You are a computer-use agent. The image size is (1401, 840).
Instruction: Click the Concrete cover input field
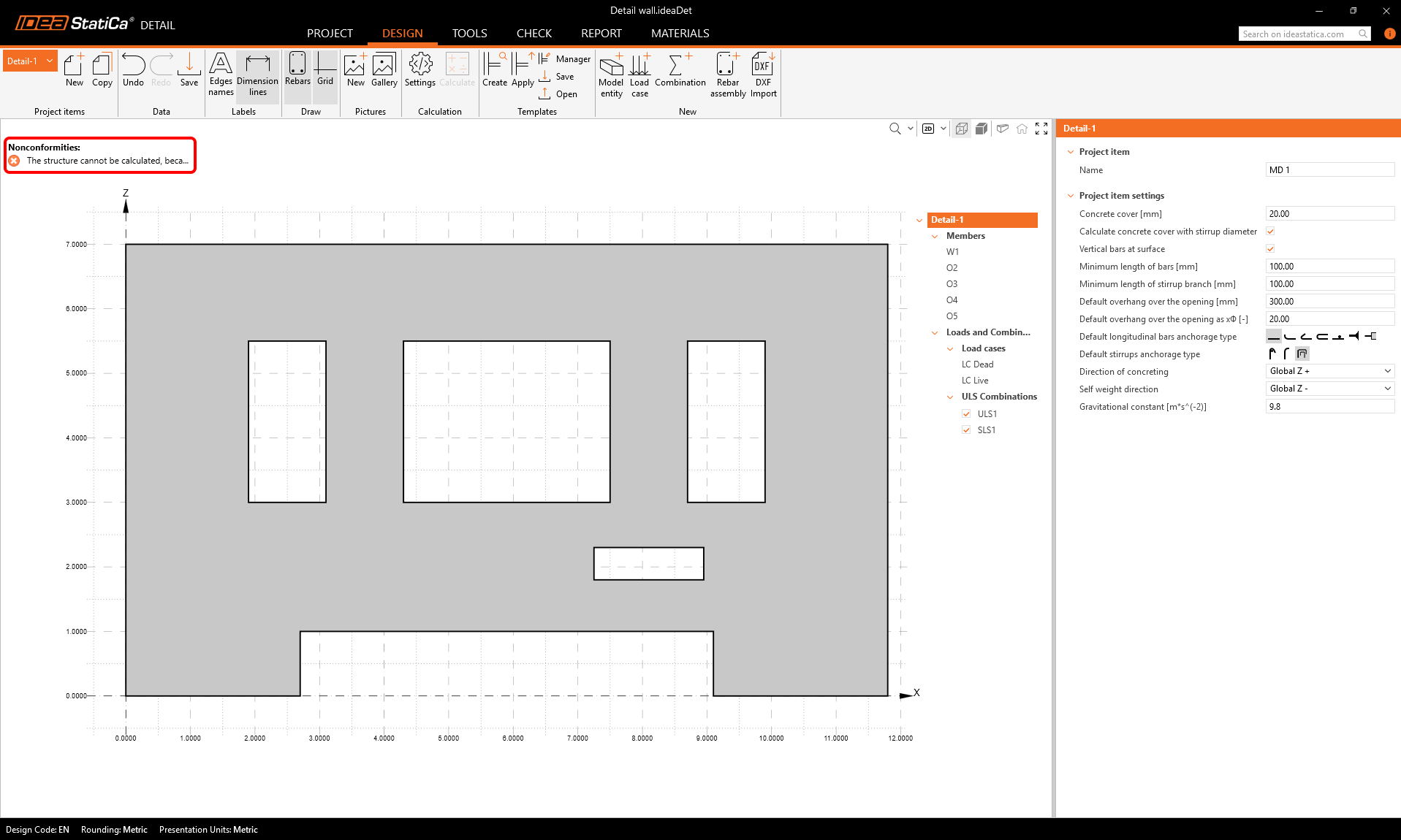[x=1329, y=214]
